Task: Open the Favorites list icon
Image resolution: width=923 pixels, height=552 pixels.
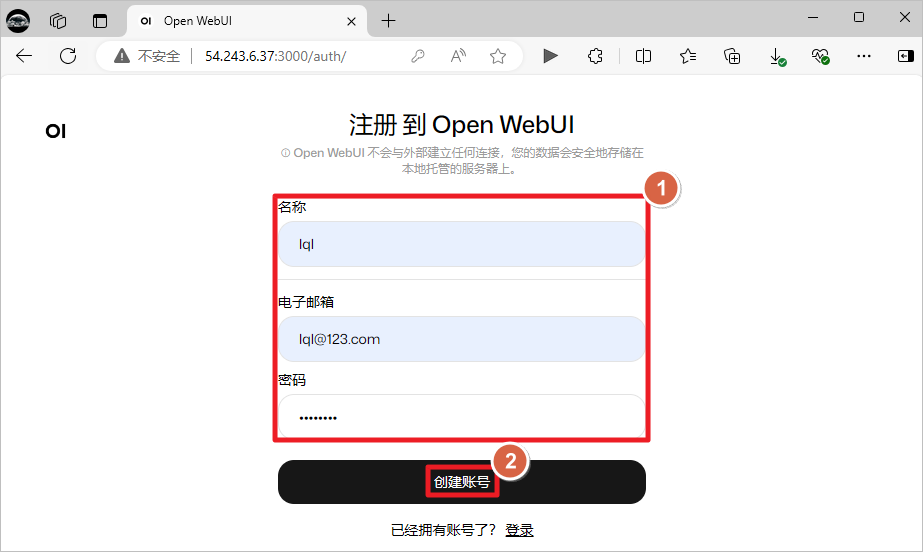Action: point(688,56)
